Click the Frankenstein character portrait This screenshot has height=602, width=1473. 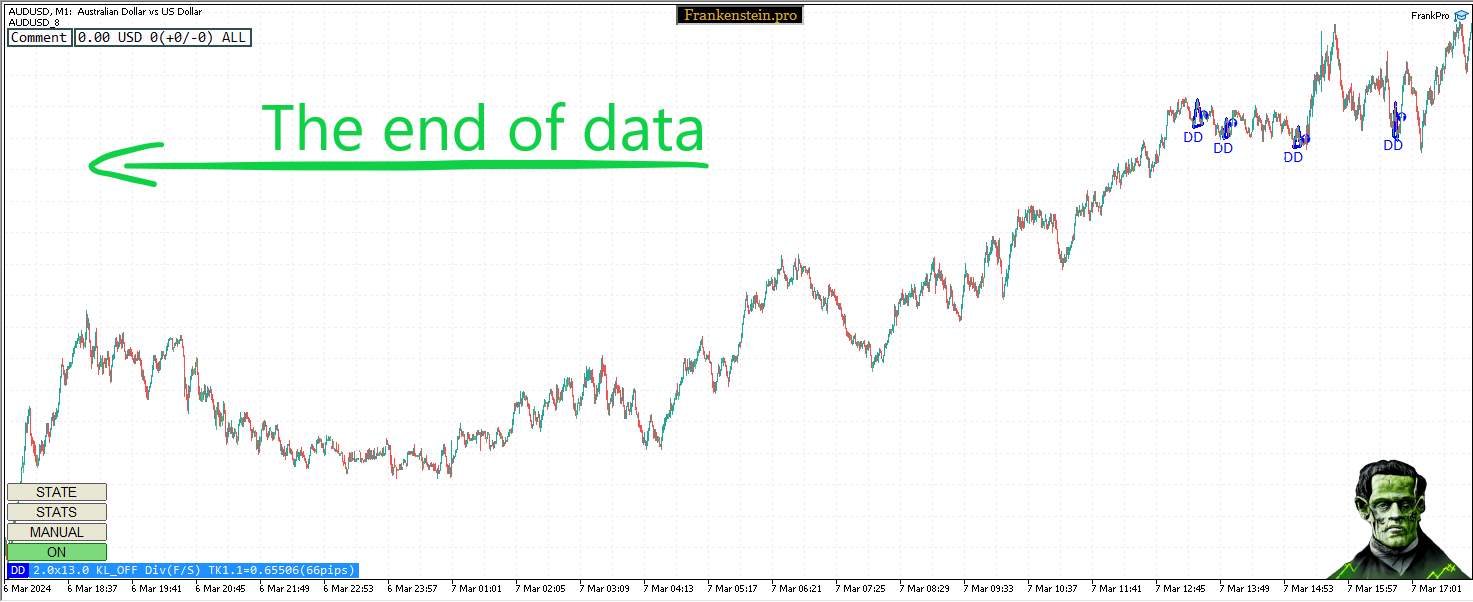(1398, 520)
